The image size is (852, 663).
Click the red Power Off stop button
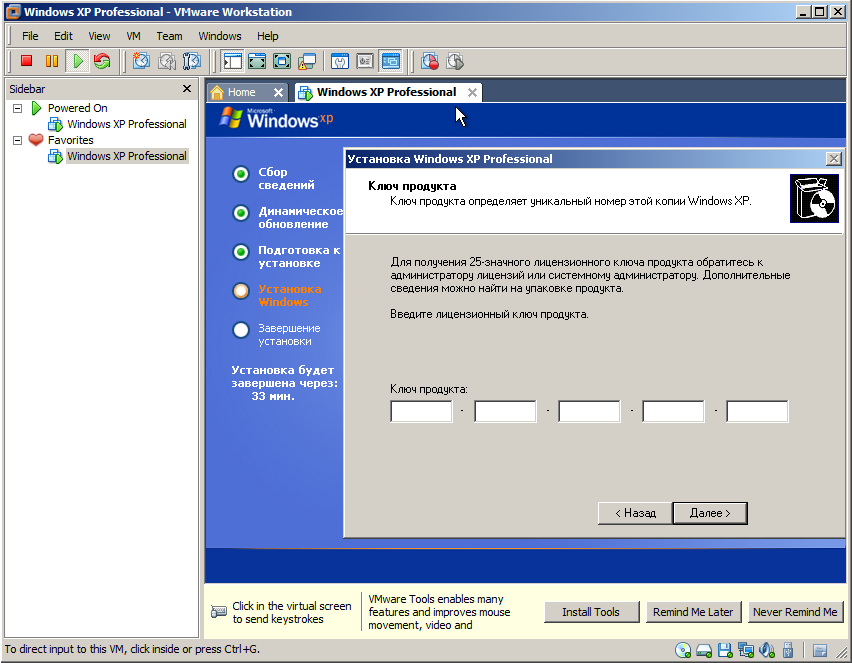[26, 61]
